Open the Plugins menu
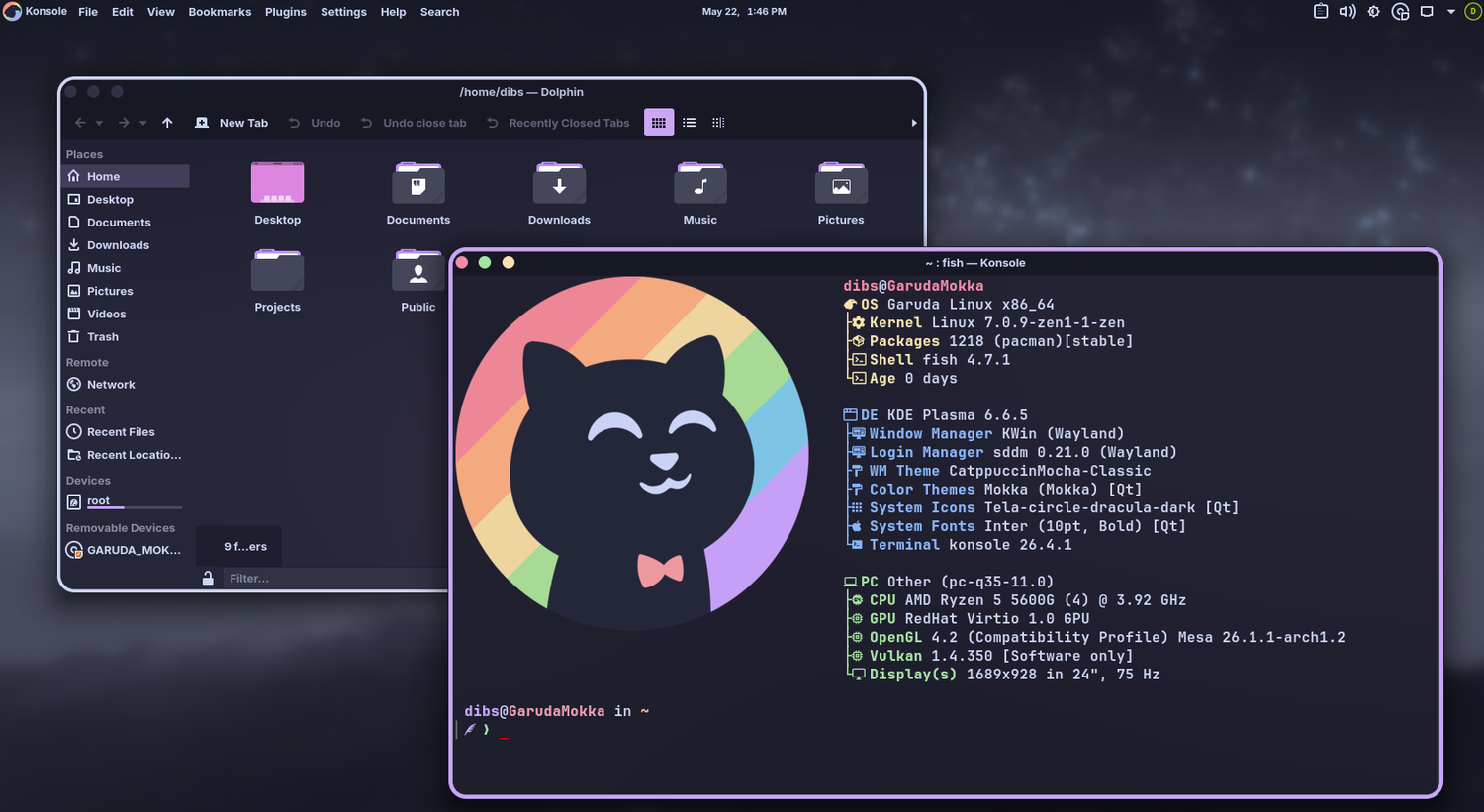The image size is (1484, 812). pyautogui.click(x=286, y=12)
